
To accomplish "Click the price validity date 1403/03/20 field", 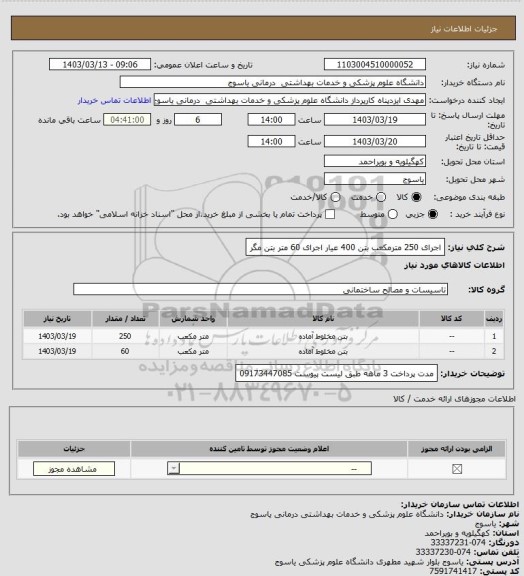I will 375,141.
